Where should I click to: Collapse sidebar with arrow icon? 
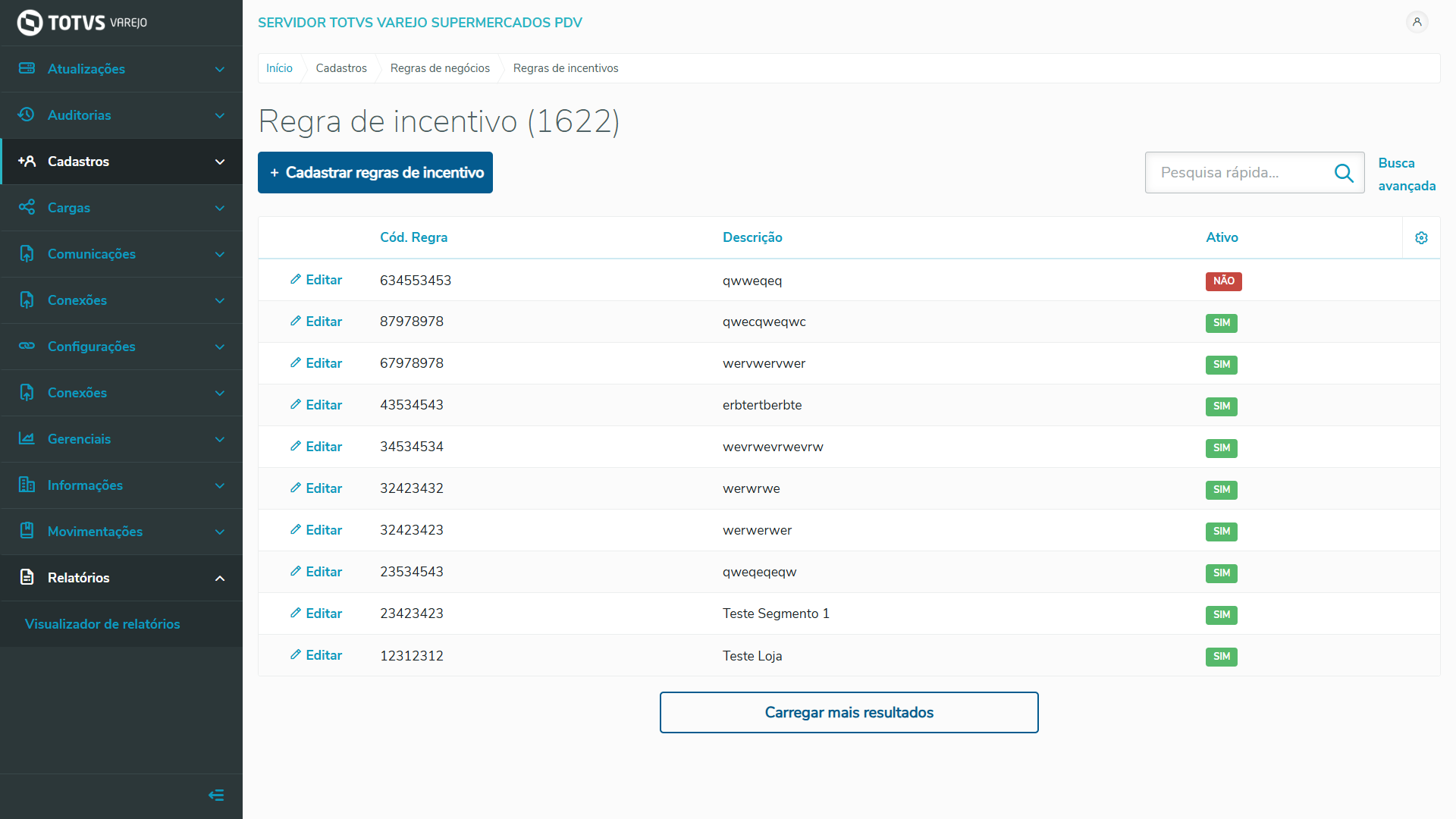[216, 795]
